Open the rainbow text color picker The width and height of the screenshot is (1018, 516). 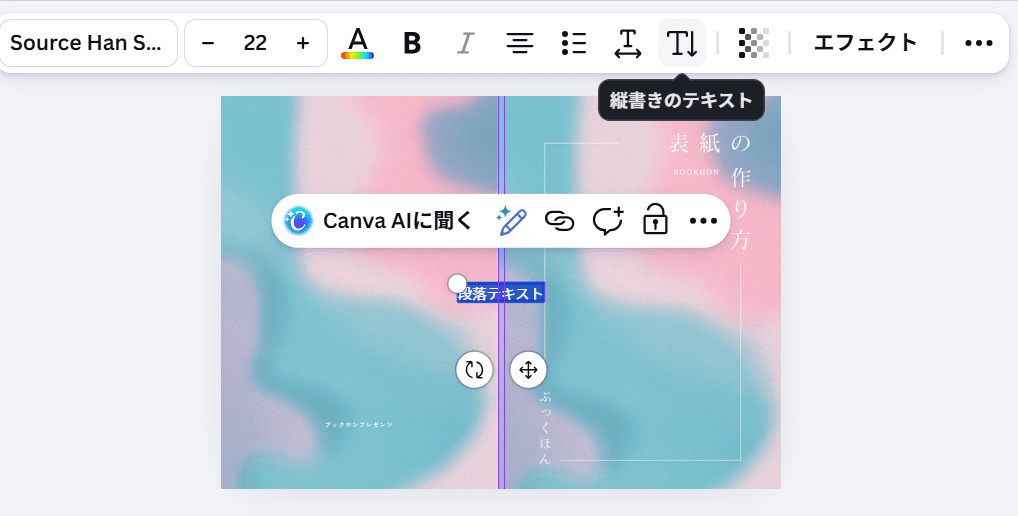(358, 43)
